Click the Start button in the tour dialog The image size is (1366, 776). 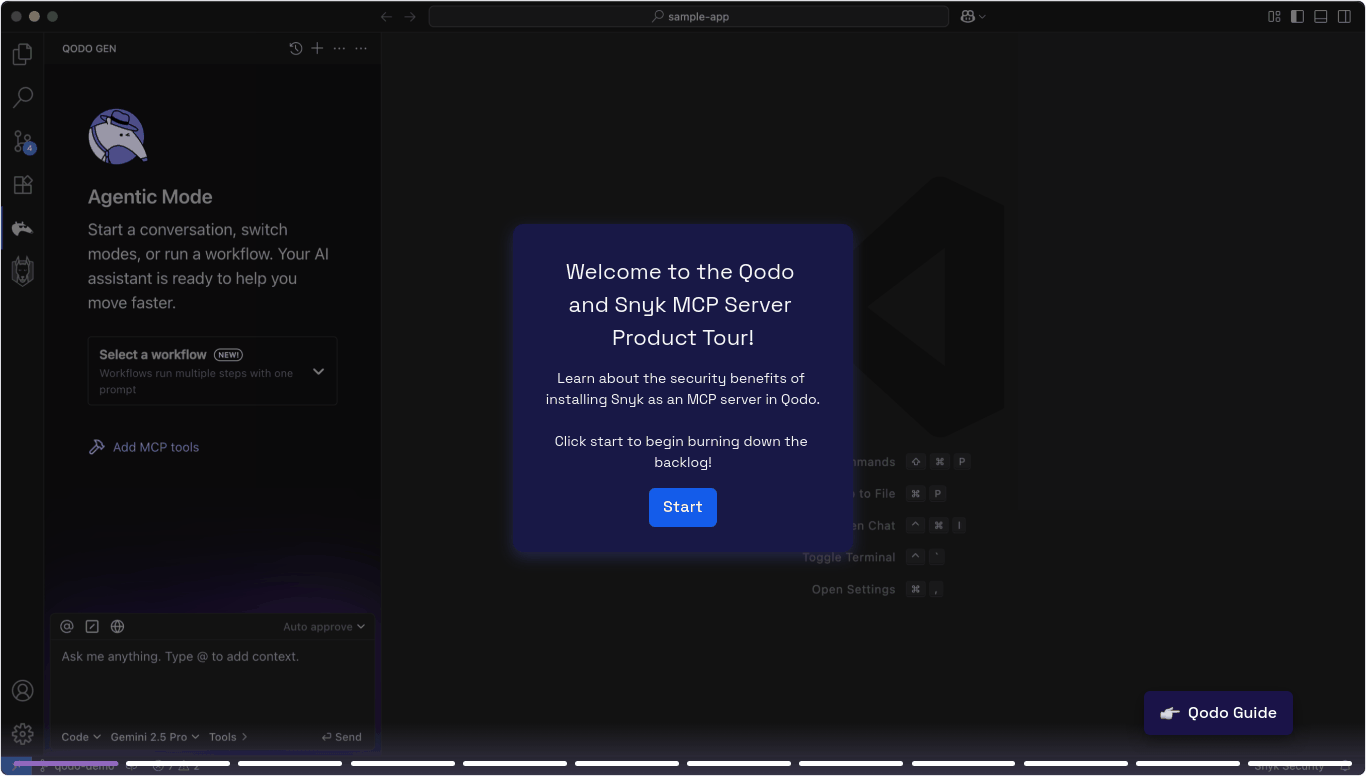coord(682,507)
